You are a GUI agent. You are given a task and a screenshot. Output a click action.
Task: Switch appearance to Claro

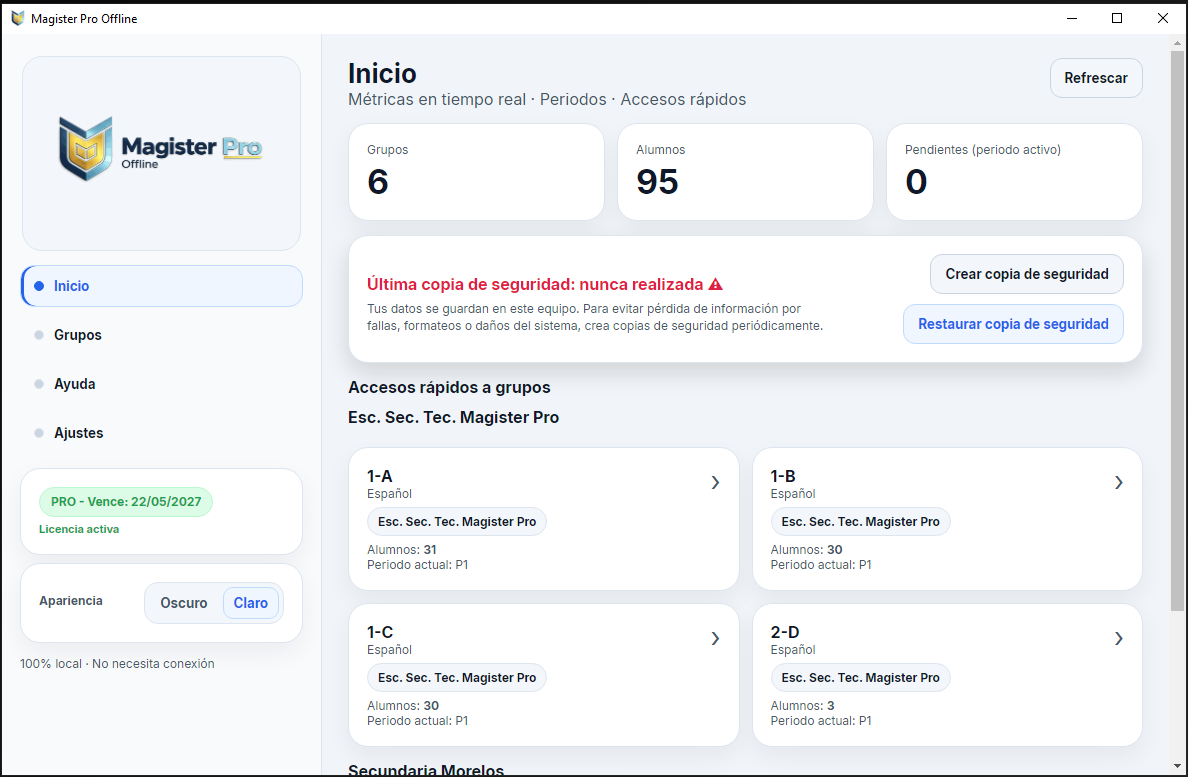pyautogui.click(x=251, y=603)
